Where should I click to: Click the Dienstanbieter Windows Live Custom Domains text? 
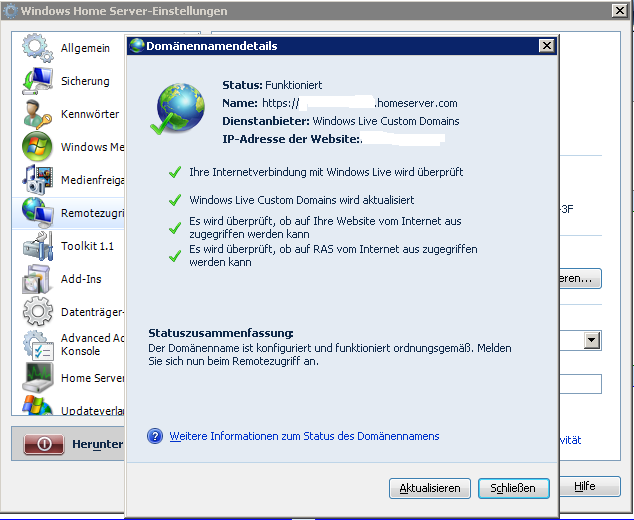point(341,121)
